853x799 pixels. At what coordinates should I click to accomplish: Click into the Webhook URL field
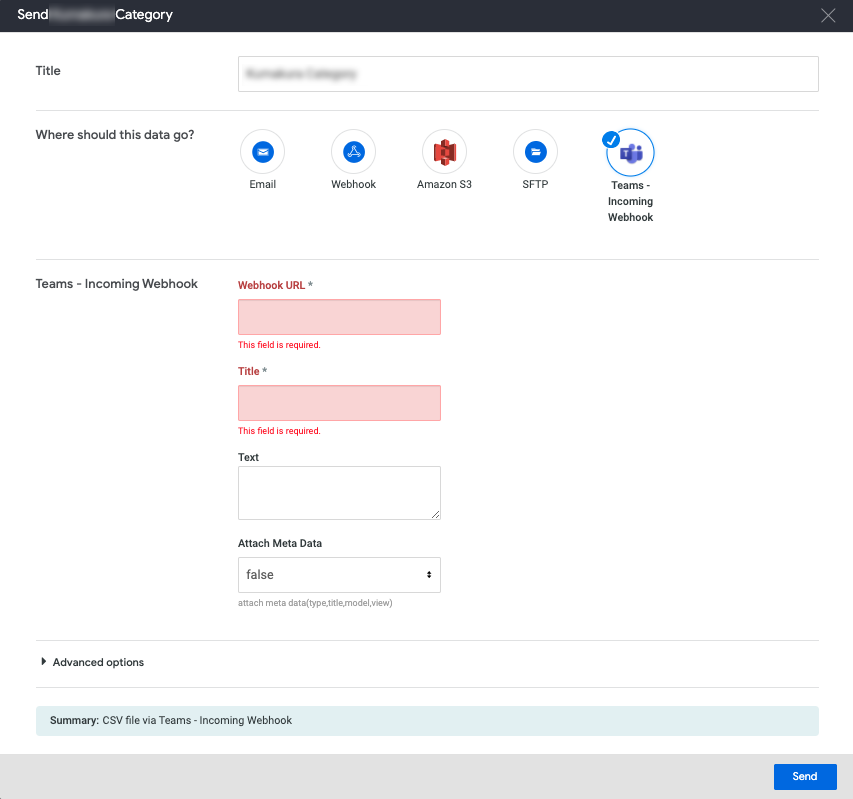point(339,317)
